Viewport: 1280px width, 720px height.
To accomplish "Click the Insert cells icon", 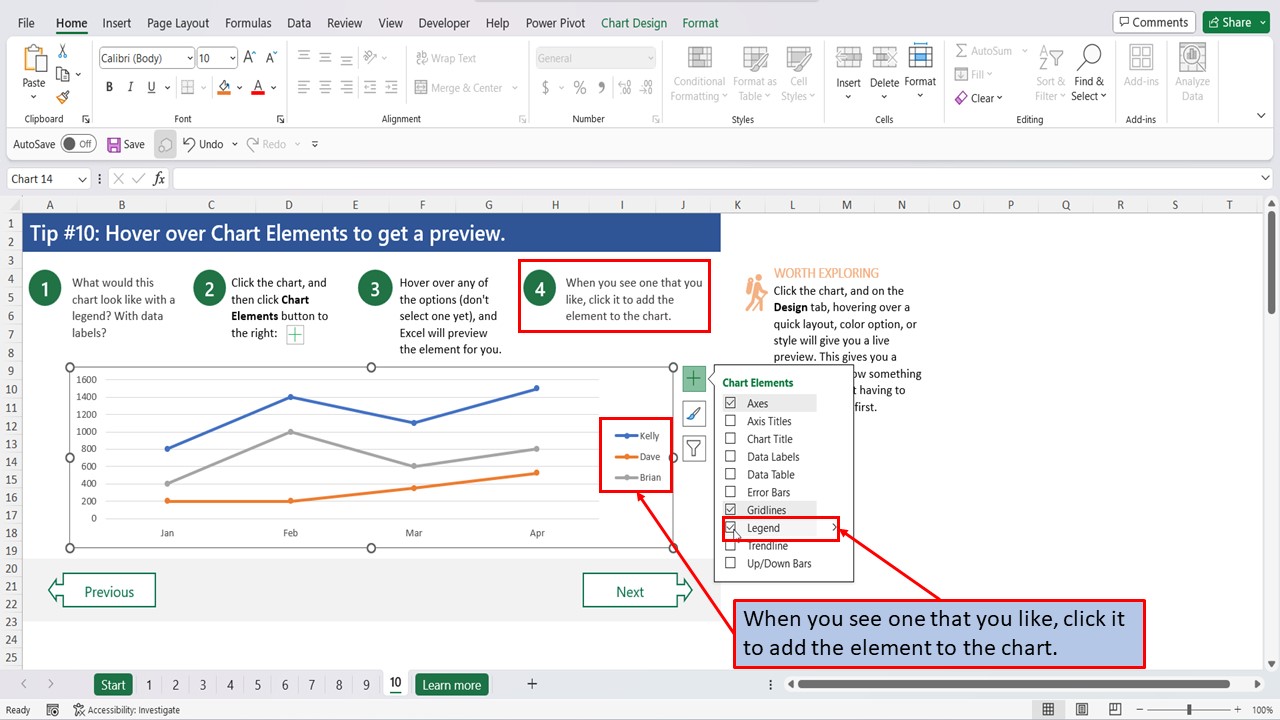I will click(848, 59).
